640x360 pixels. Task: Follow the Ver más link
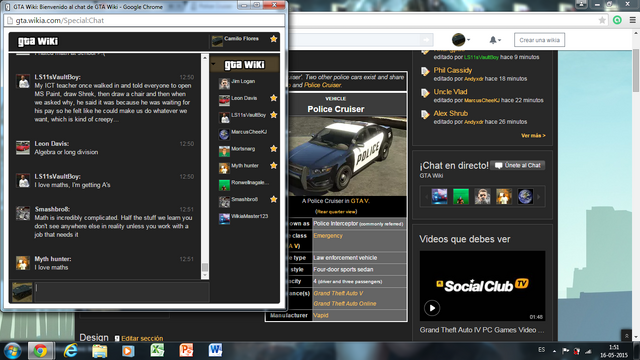[x=533, y=136]
